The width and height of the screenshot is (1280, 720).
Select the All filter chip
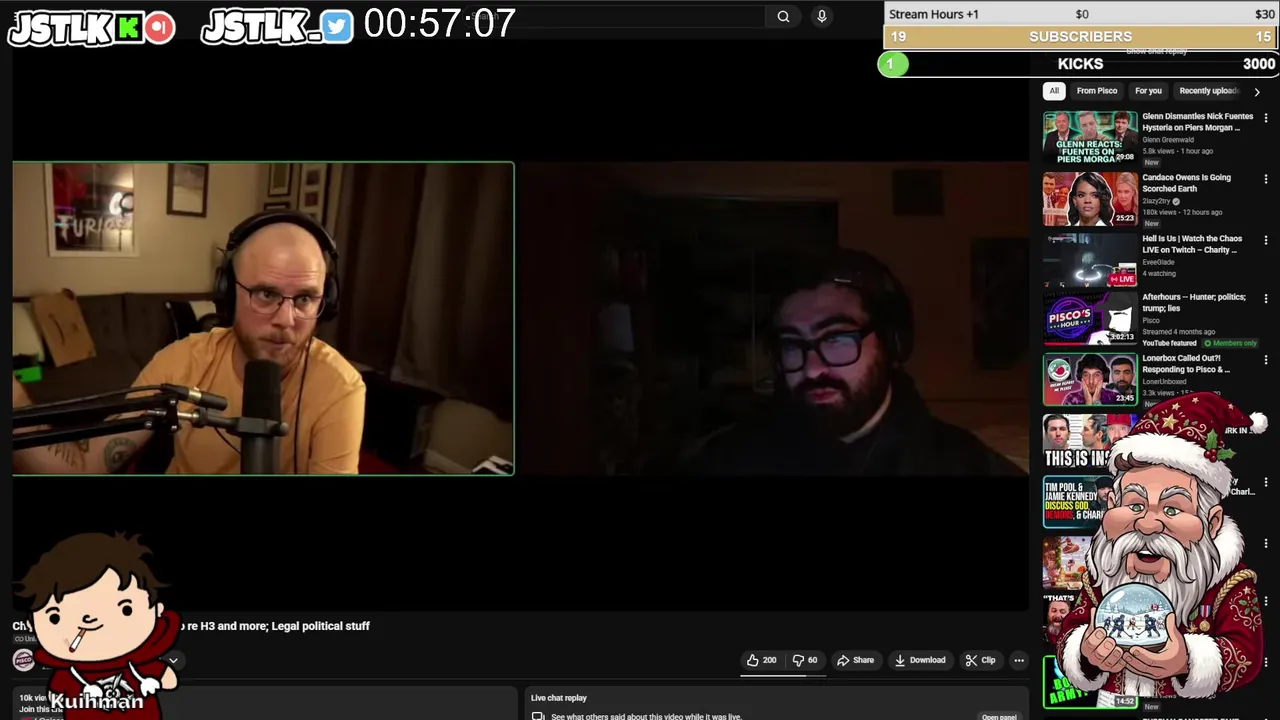click(x=1054, y=91)
